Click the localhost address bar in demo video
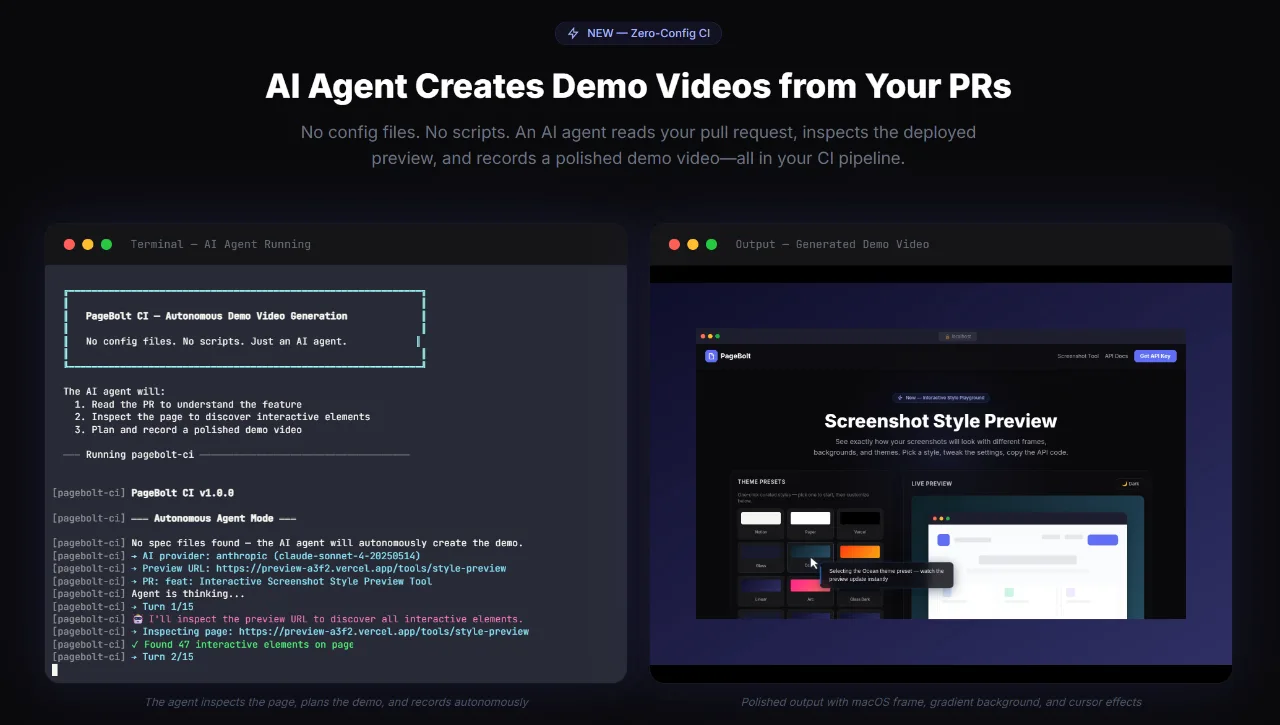This screenshot has width=1280, height=725. pyautogui.click(x=958, y=336)
